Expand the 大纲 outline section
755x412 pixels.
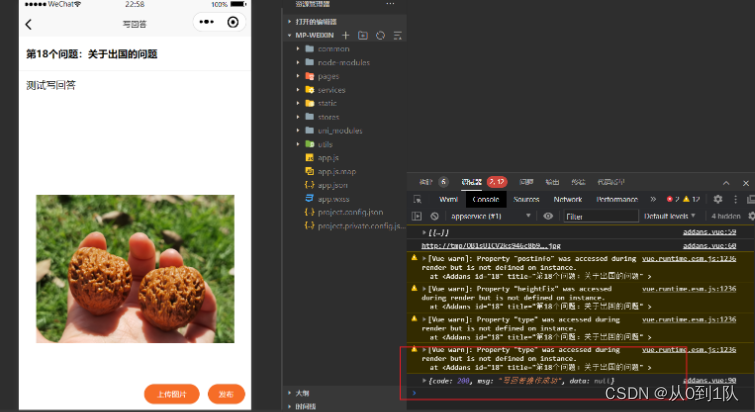tap(302, 393)
